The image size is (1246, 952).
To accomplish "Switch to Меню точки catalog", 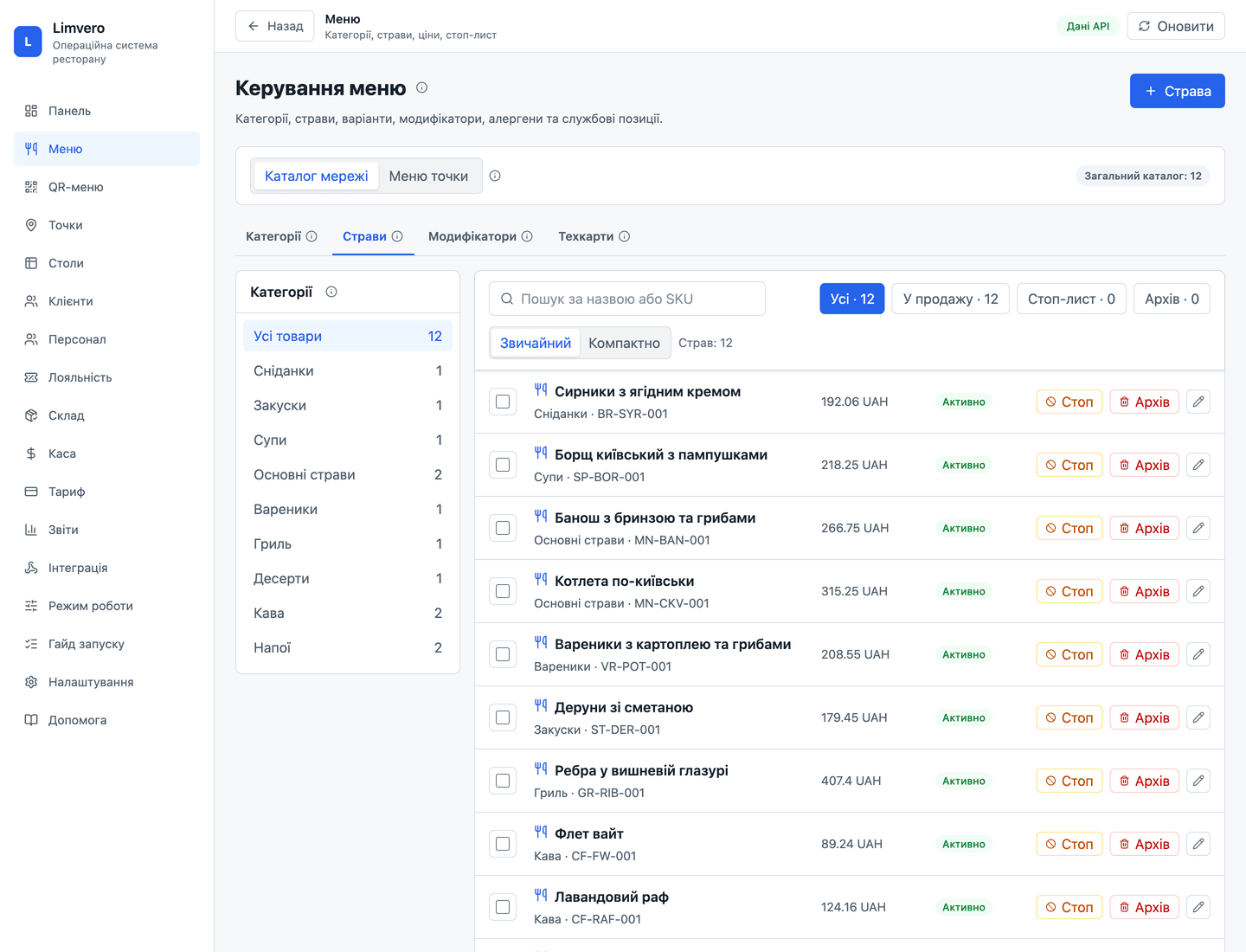I will pyautogui.click(x=428, y=176).
